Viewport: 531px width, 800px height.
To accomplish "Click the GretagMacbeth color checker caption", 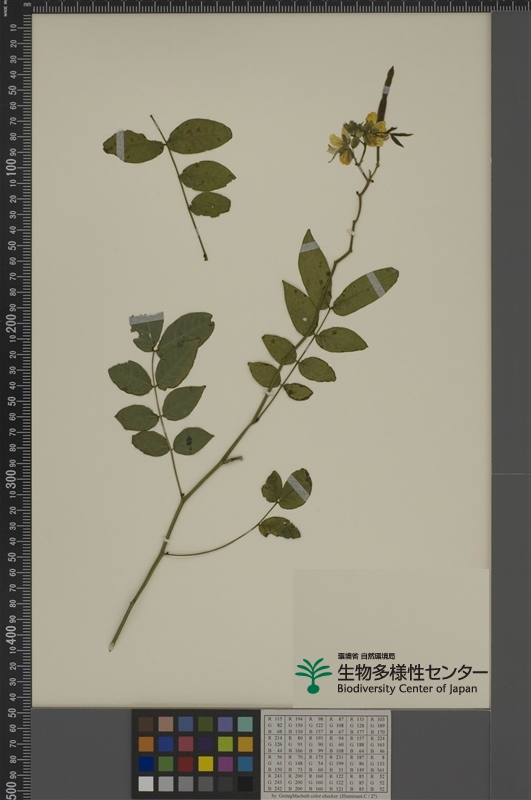I will coord(325,796).
